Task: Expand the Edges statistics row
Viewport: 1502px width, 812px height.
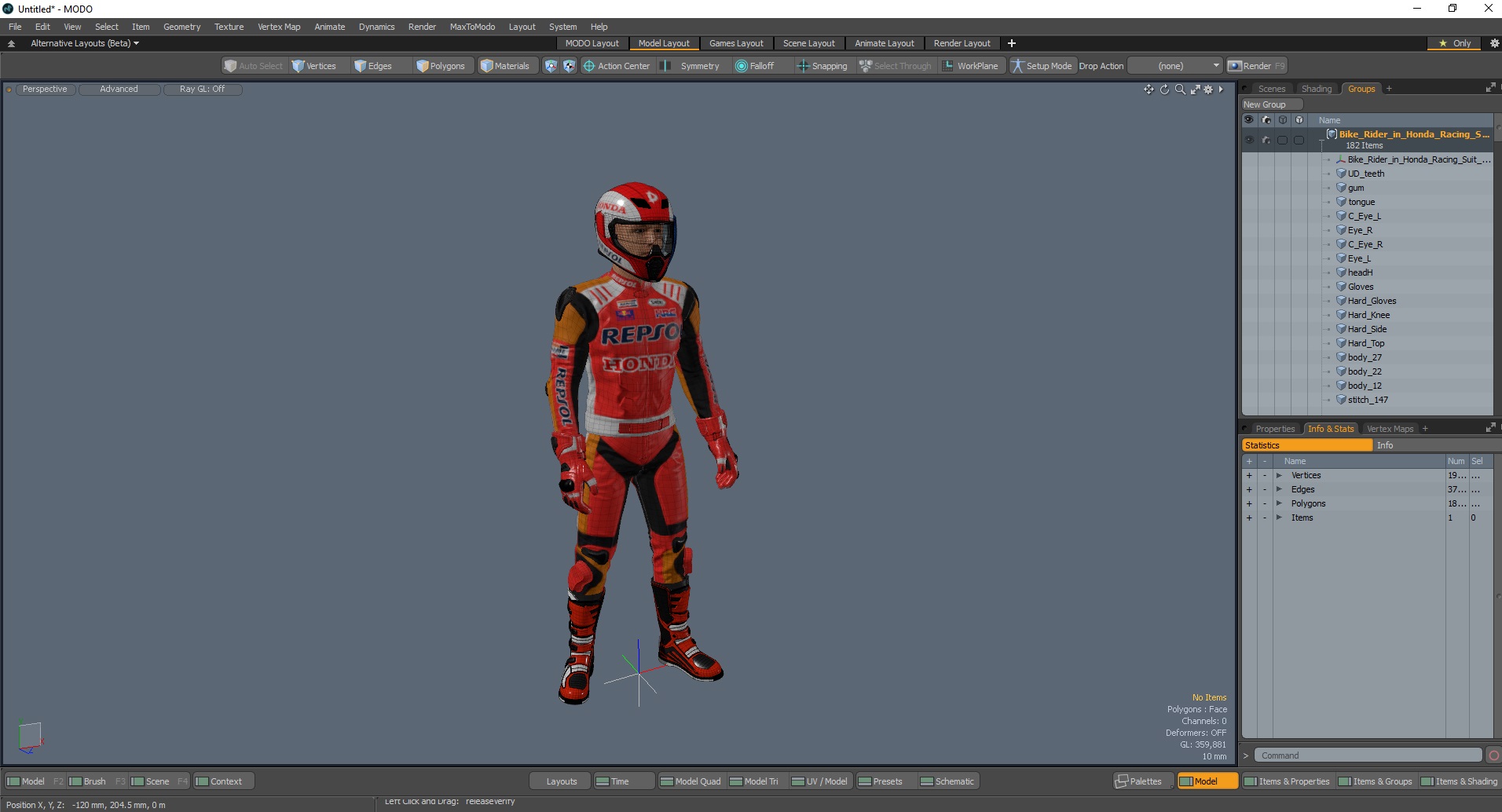Action: 1279,489
